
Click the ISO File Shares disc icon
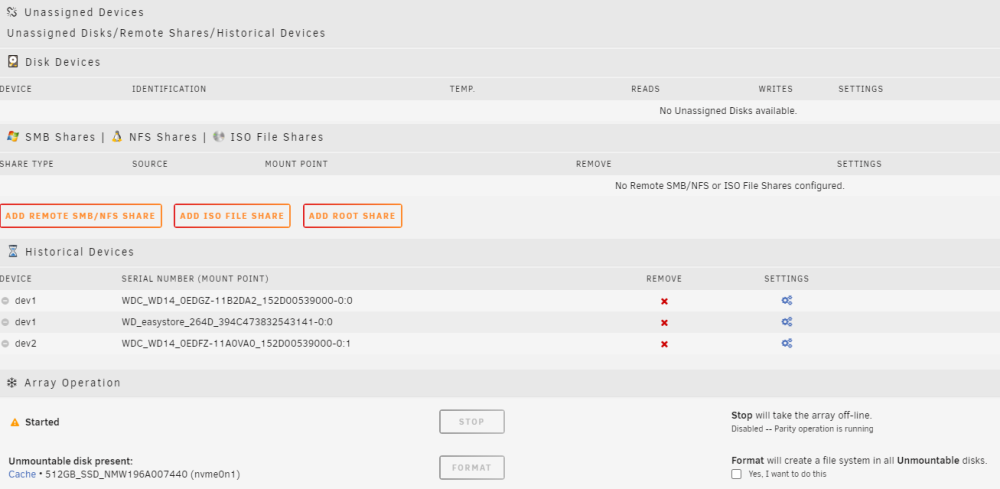coord(219,136)
